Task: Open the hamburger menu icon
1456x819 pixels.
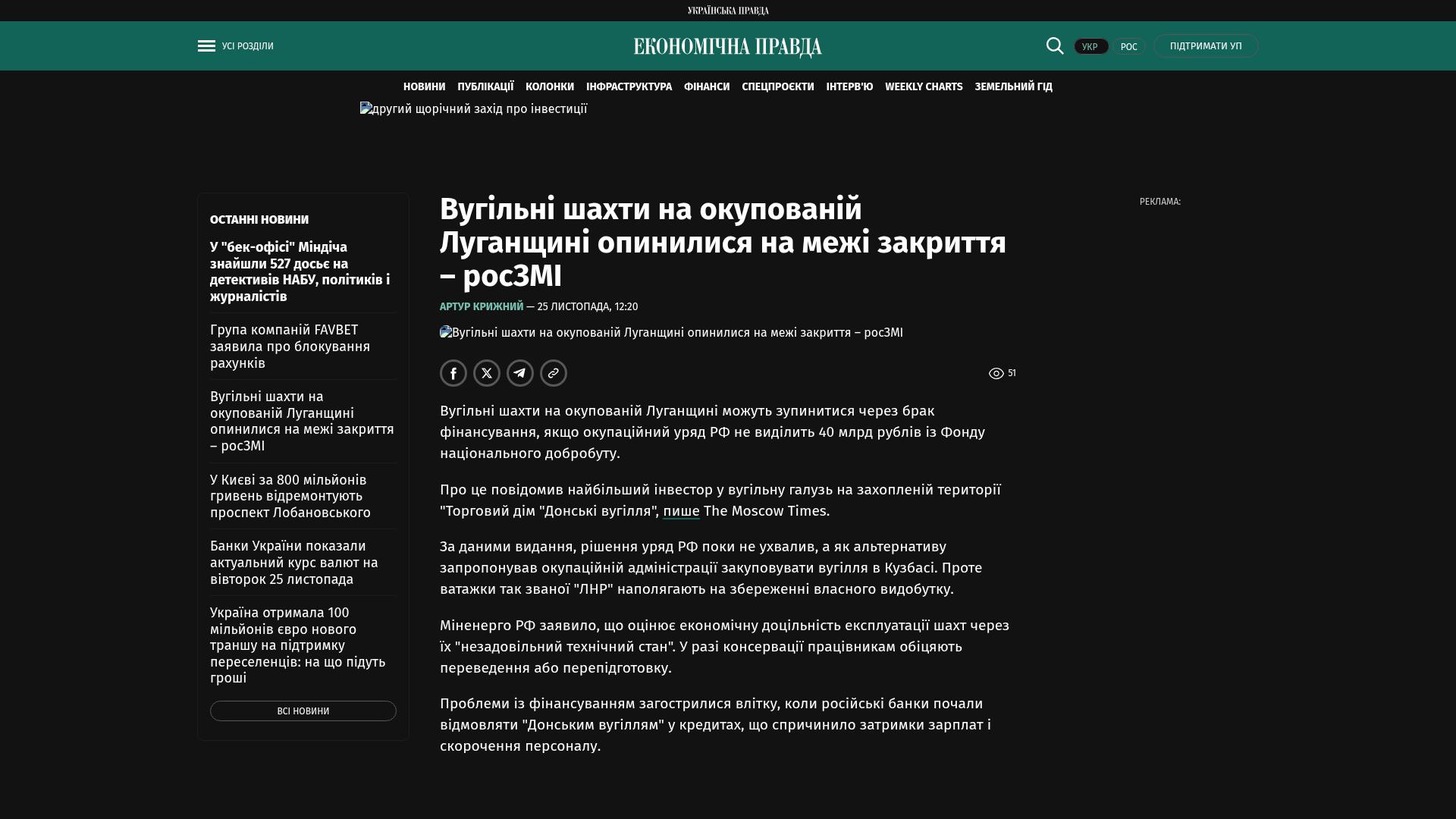Action: pyautogui.click(x=206, y=46)
